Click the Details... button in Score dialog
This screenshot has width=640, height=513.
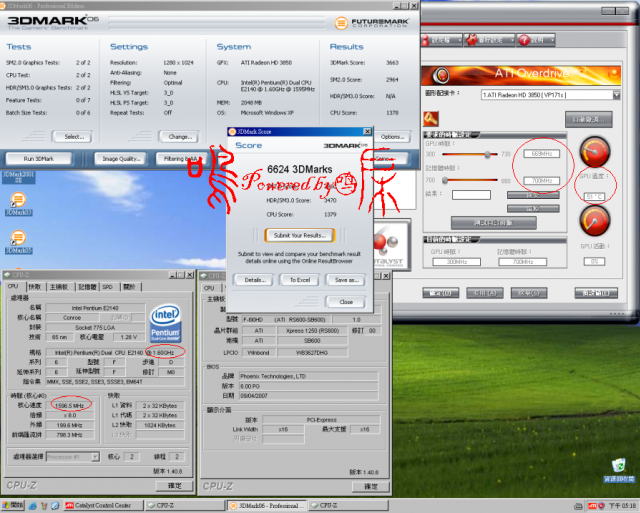[x=253, y=280]
